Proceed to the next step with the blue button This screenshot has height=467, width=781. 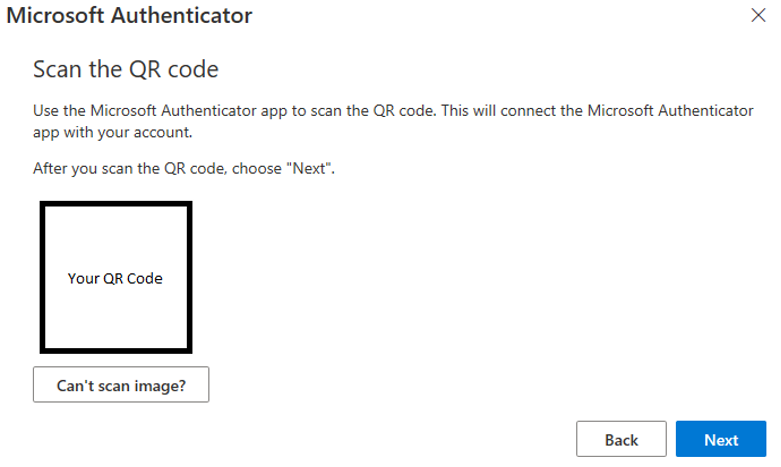coord(721,439)
